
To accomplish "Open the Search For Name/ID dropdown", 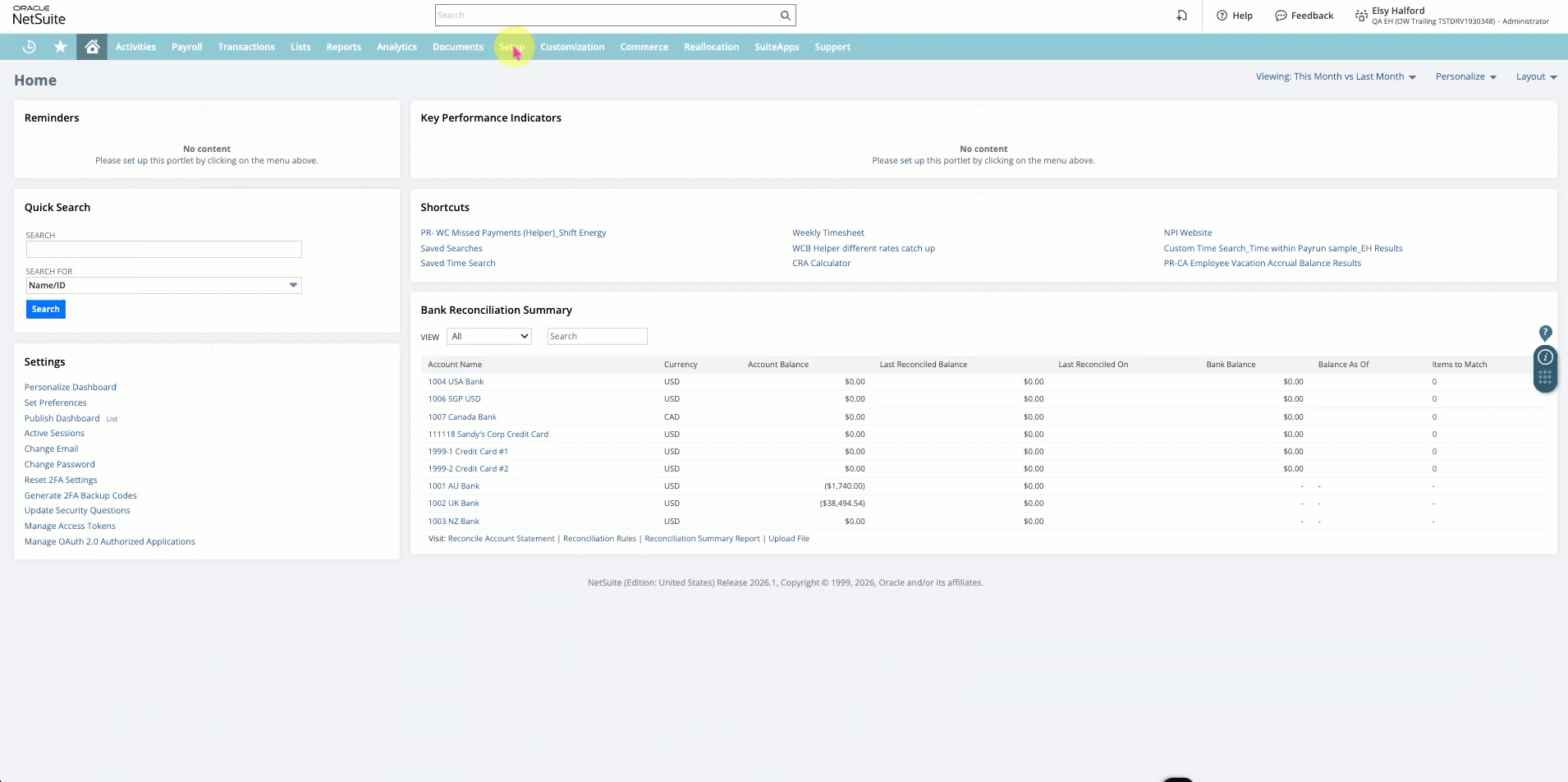I will point(164,285).
